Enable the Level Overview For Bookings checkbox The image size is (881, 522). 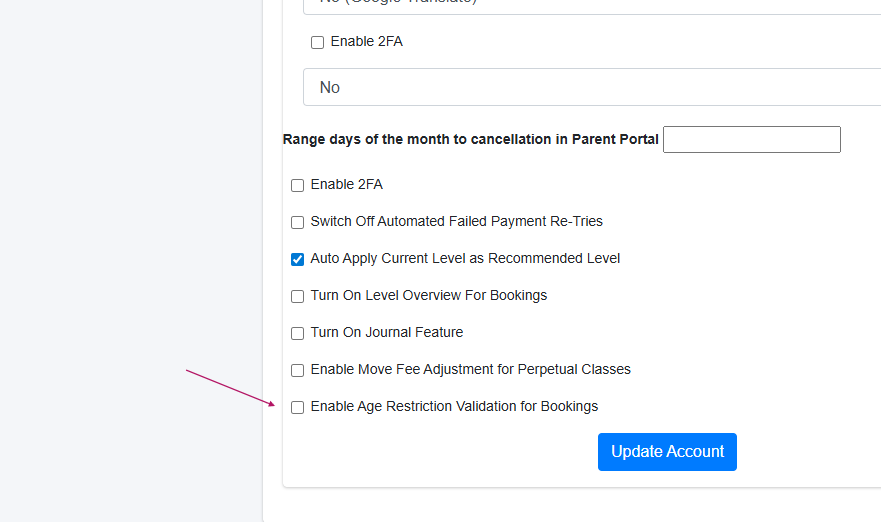click(297, 296)
